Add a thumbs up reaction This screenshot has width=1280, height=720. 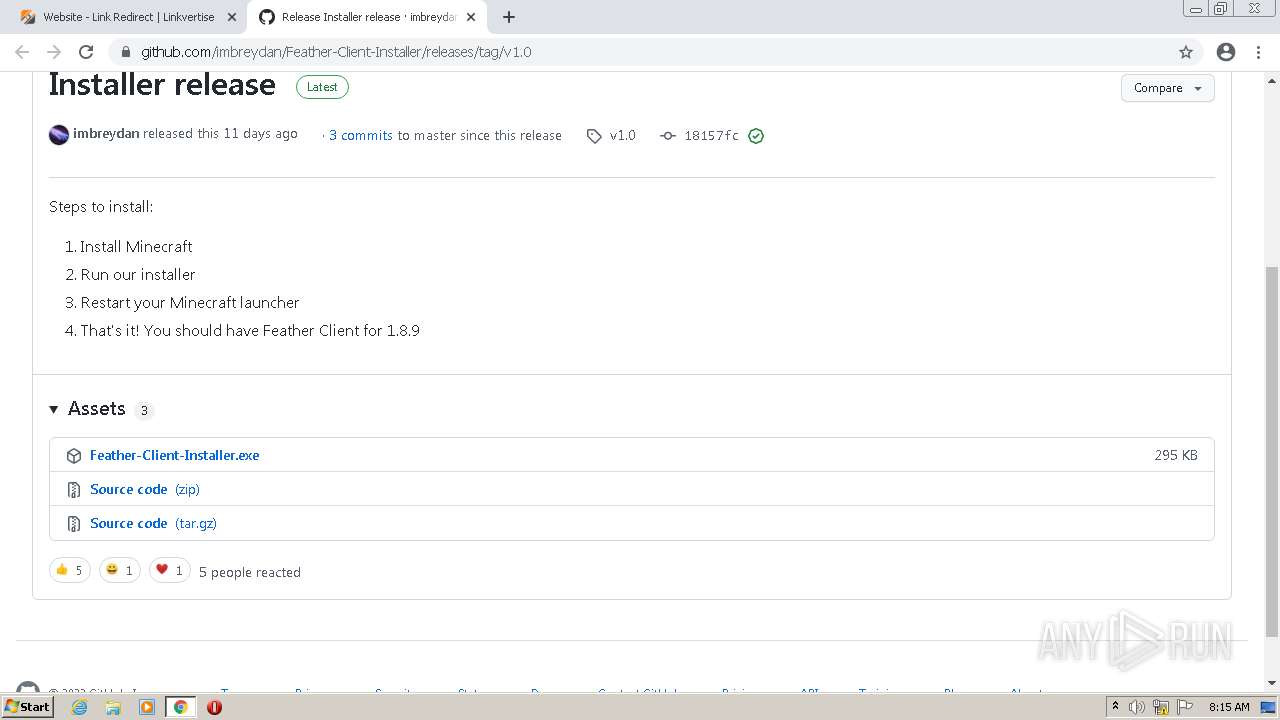[70, 570]
